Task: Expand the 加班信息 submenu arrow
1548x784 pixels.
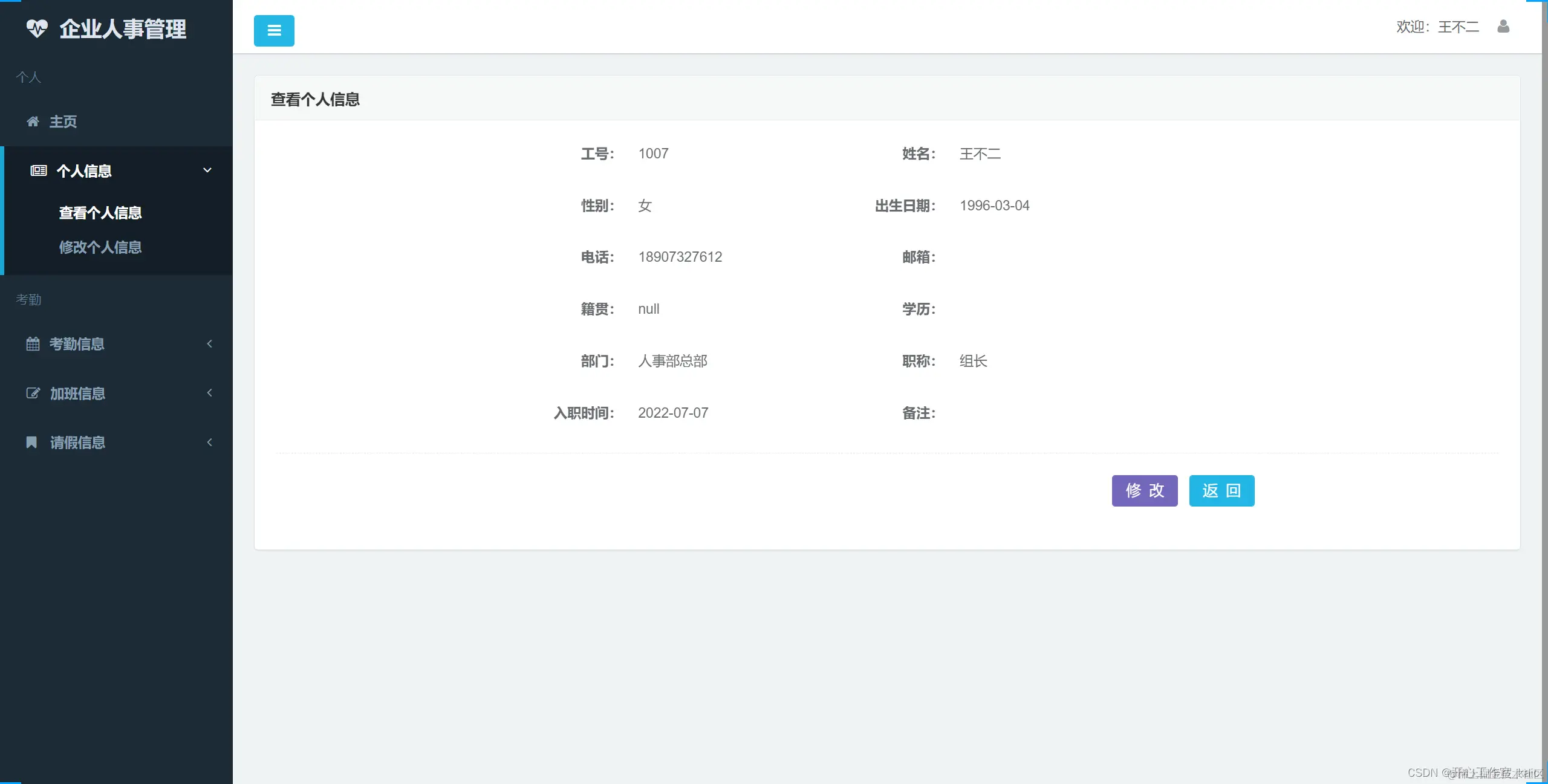Action: [x=209, y=393]
